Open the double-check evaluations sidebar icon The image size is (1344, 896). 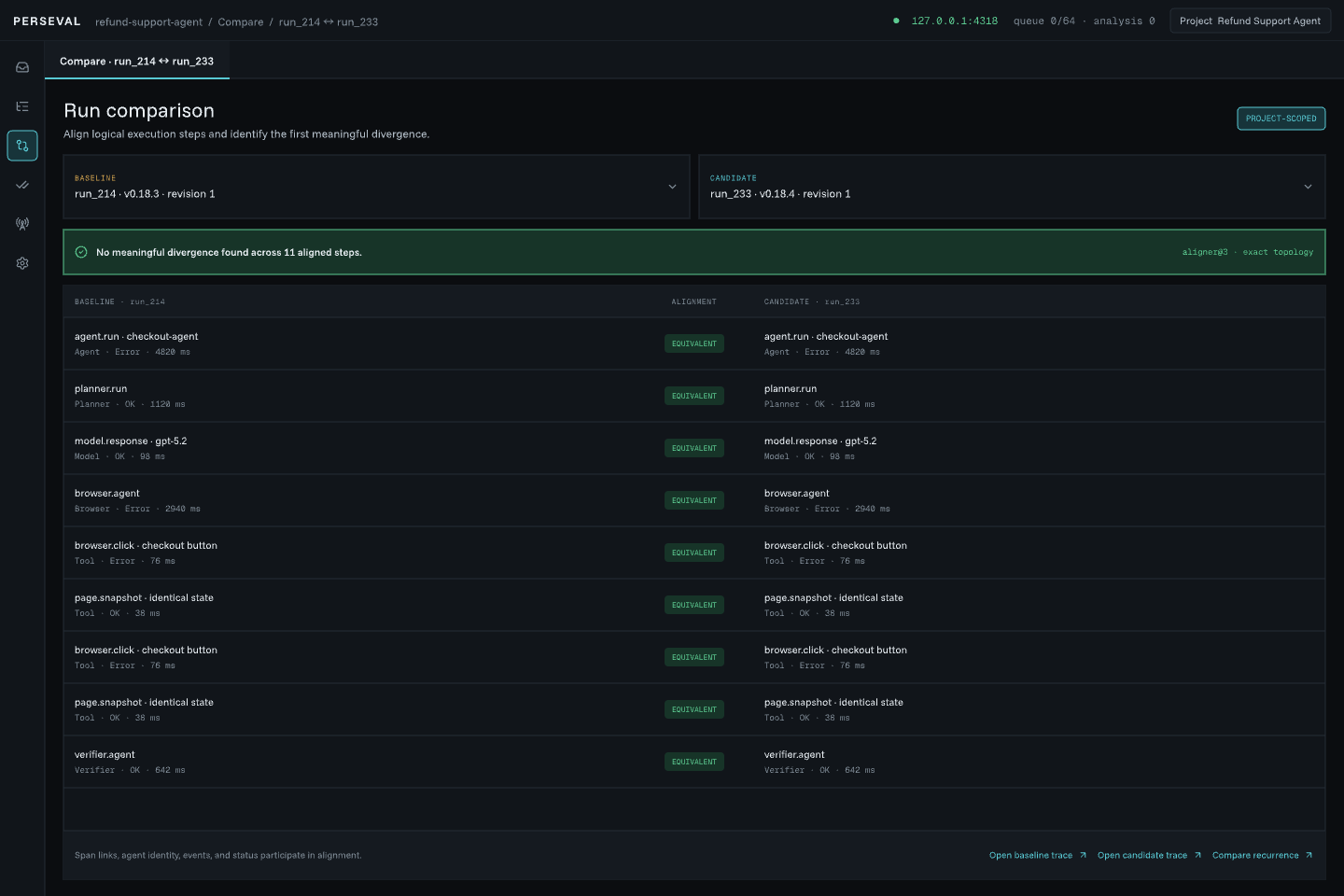[22, 185]
